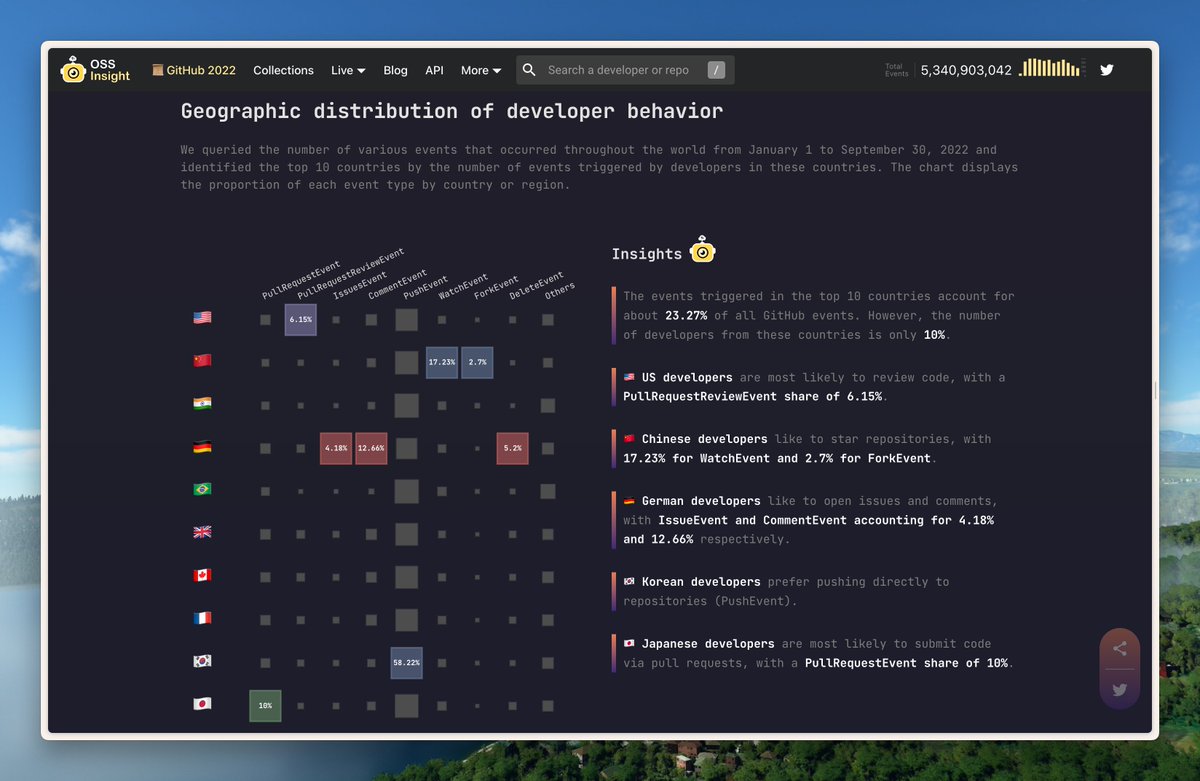
Task: Click the yellow events bar-chart icon near Total Events
Action: point(1051,67)
